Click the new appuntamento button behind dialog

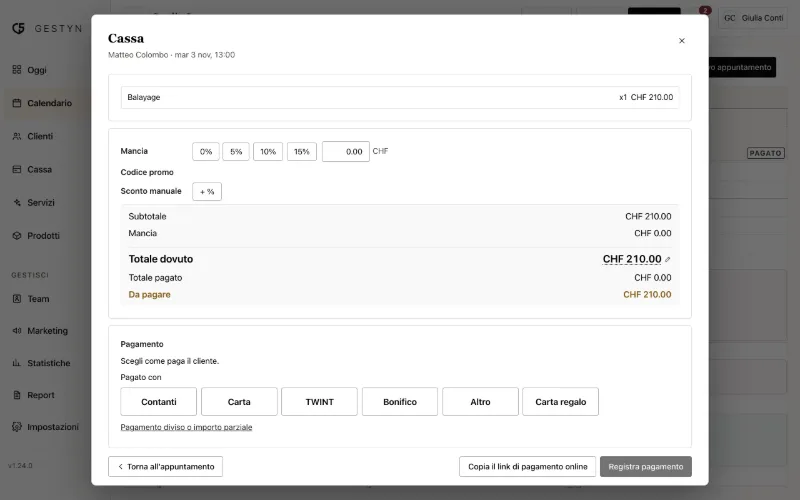[x=742, y=67]
